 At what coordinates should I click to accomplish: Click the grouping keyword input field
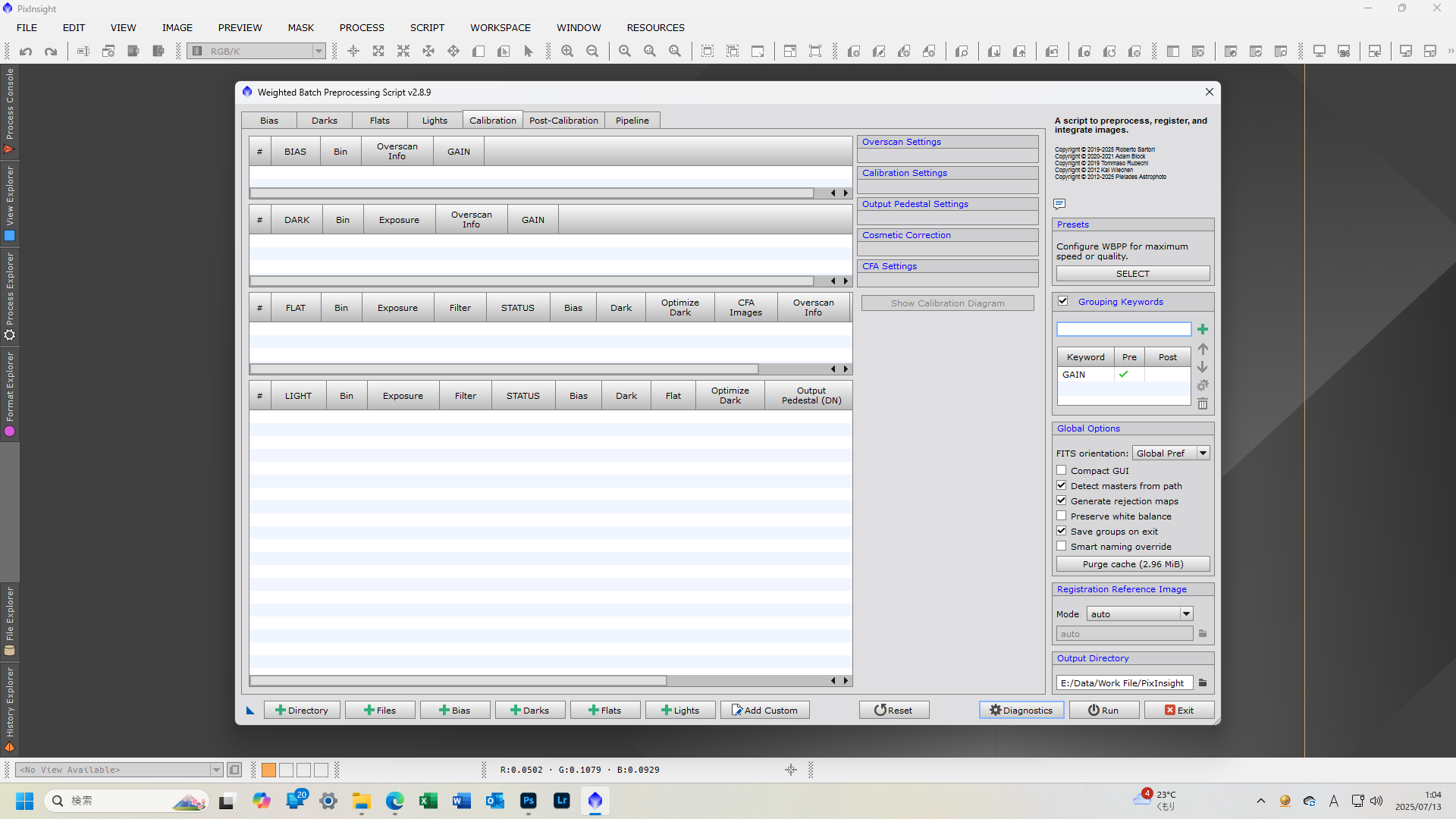tap(1124, 329)
